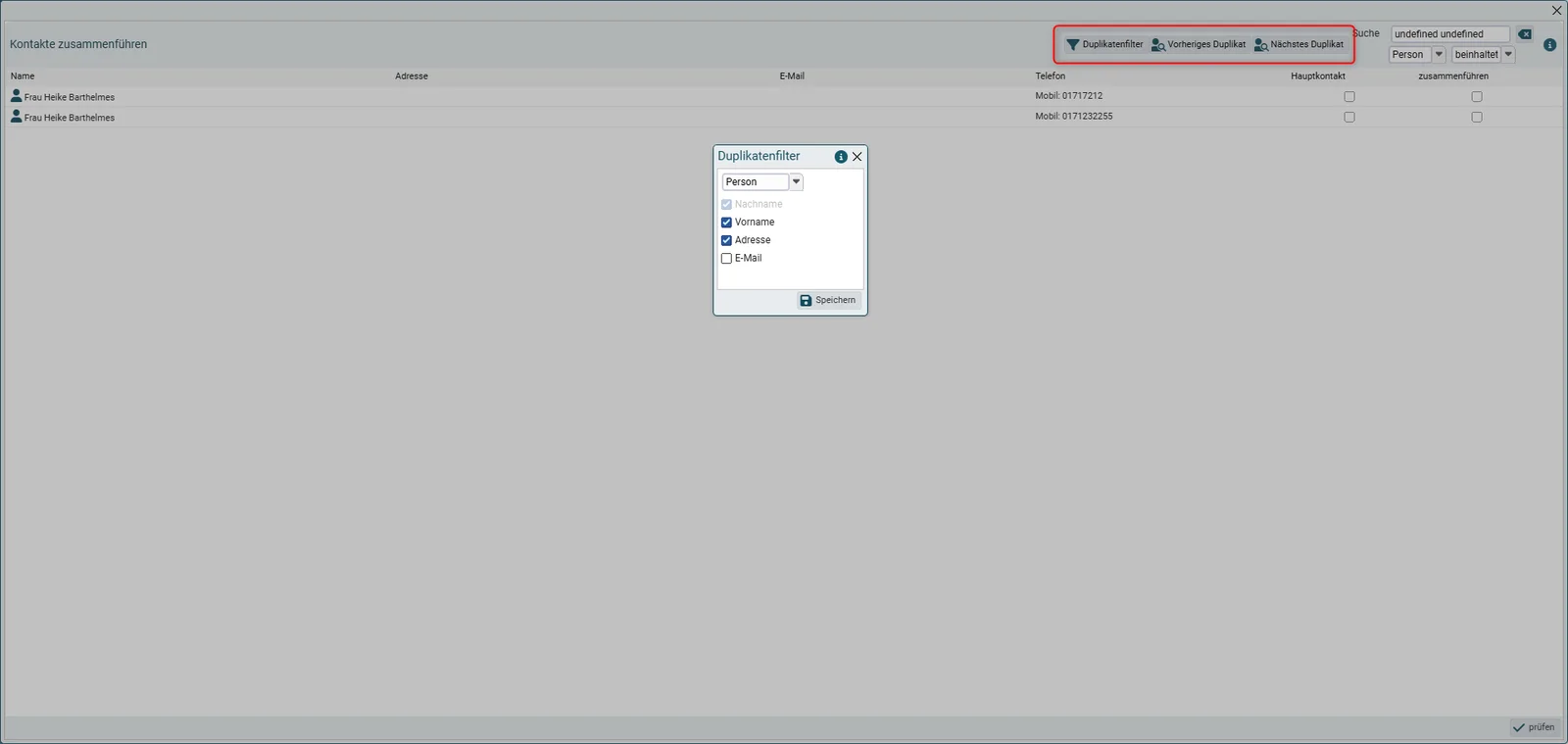1568x744 pixels.
Task: Click the E-Mail column header
Action: (x=792, y=76)
